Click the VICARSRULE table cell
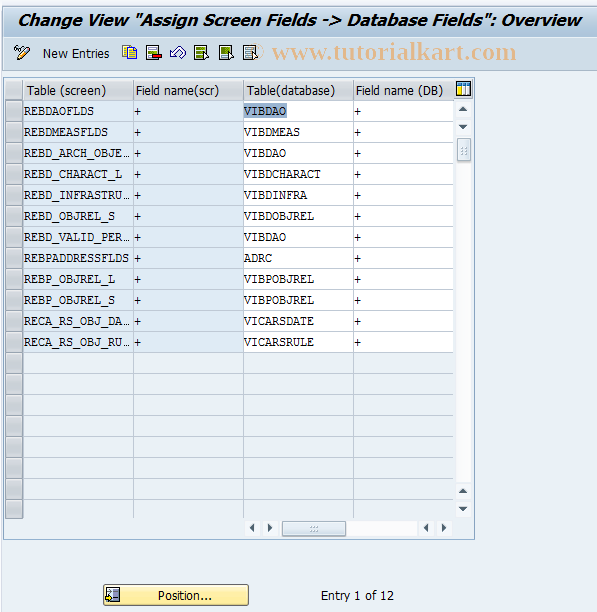The image size is (597, 612). tap(298, 342)
